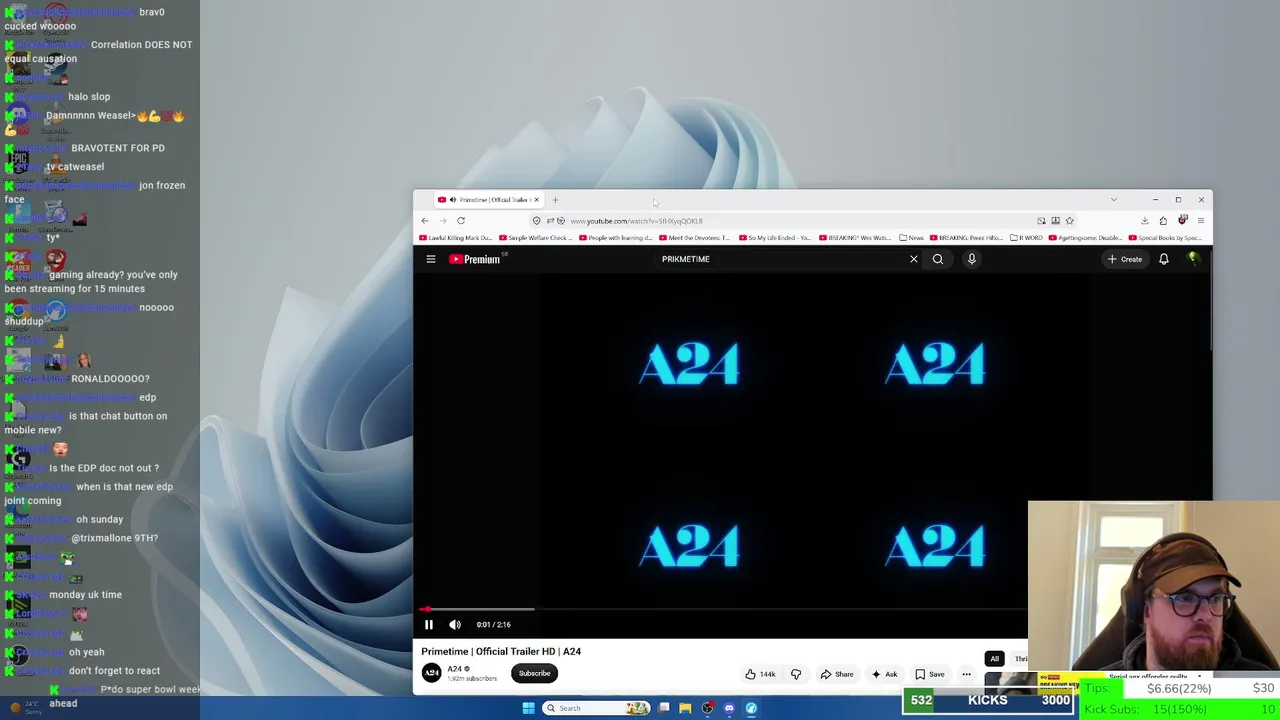Click the video title Primetime Official Trailer HD
Image resolution: width=1280 pixels, height=720 pixels.
501,651
